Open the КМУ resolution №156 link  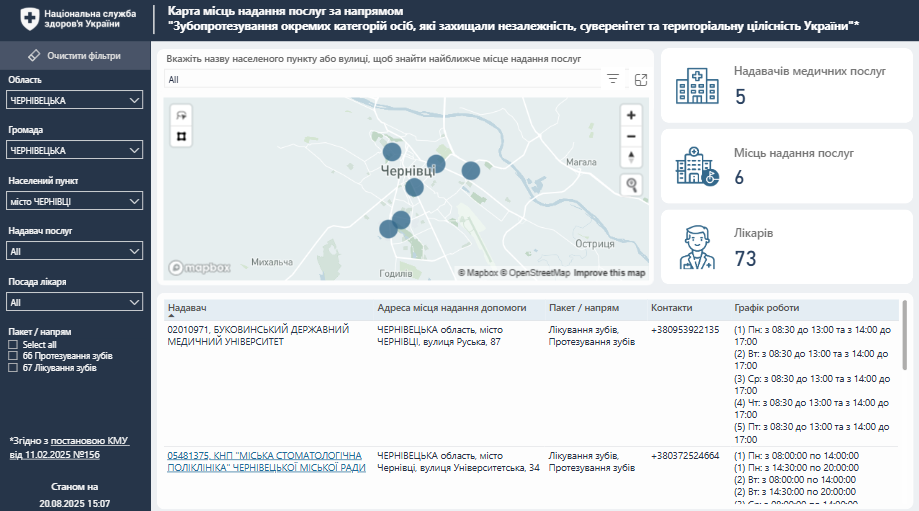69,447
